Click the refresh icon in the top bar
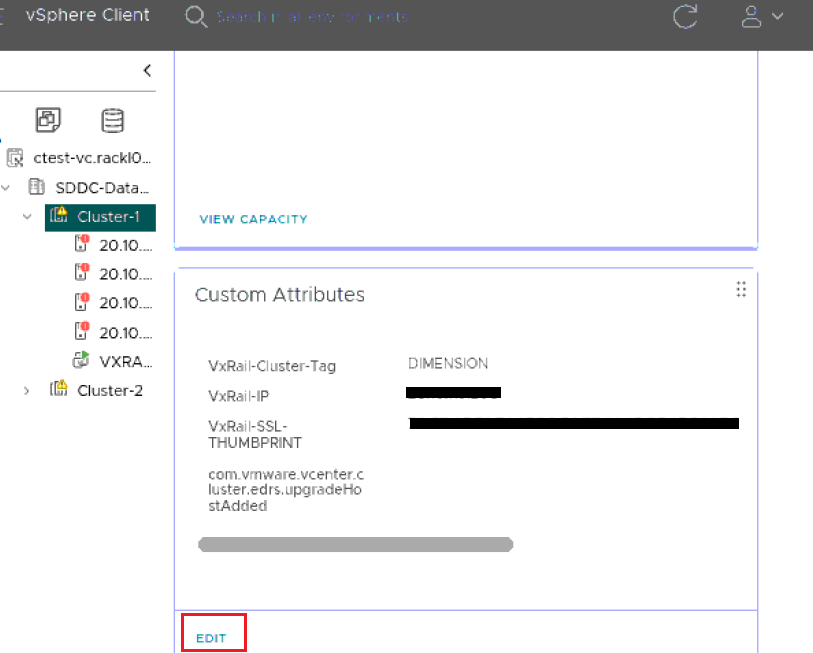This screenshot has height=653, width=813. tap(685, 17)
